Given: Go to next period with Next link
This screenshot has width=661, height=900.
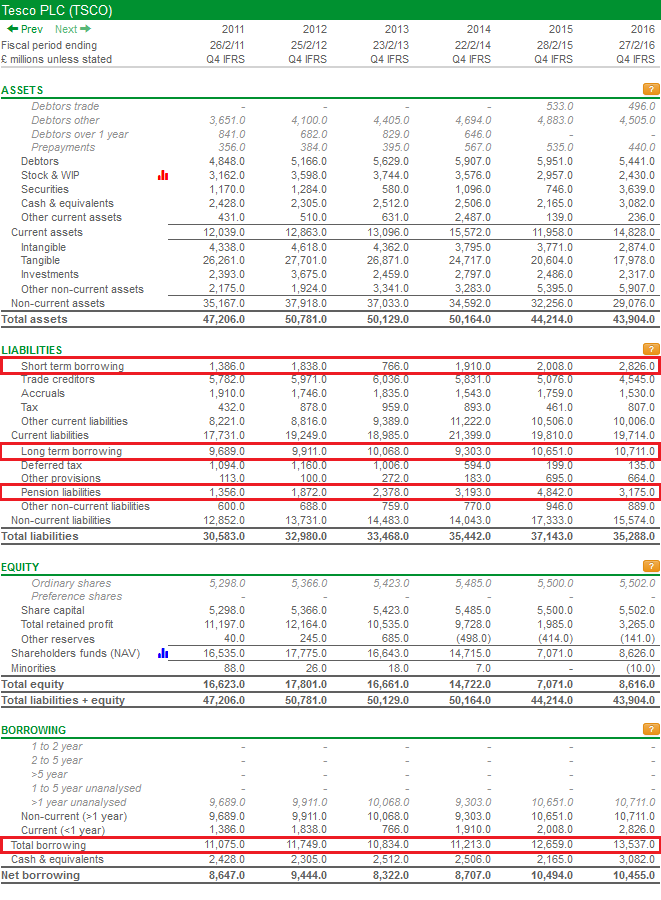Looking at the screenshot, I should coord(73,29).
